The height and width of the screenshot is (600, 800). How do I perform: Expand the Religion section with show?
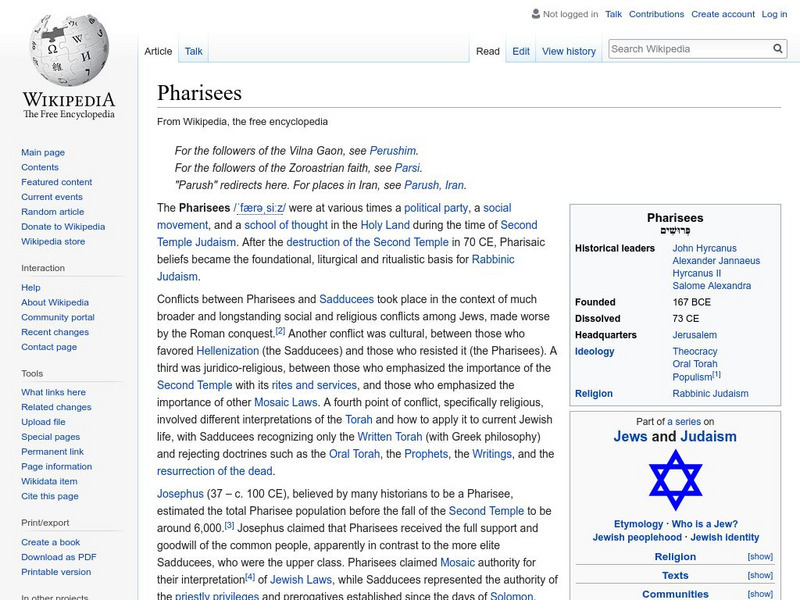(760, 557)
